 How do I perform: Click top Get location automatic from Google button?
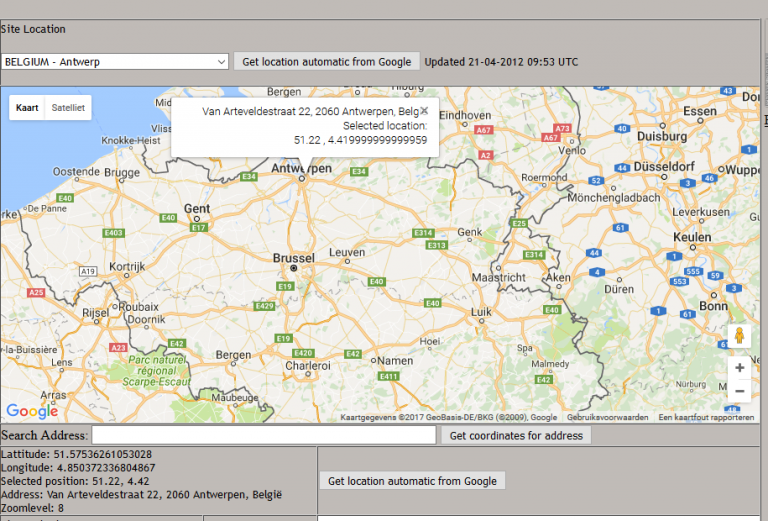(x=327, y=62)
